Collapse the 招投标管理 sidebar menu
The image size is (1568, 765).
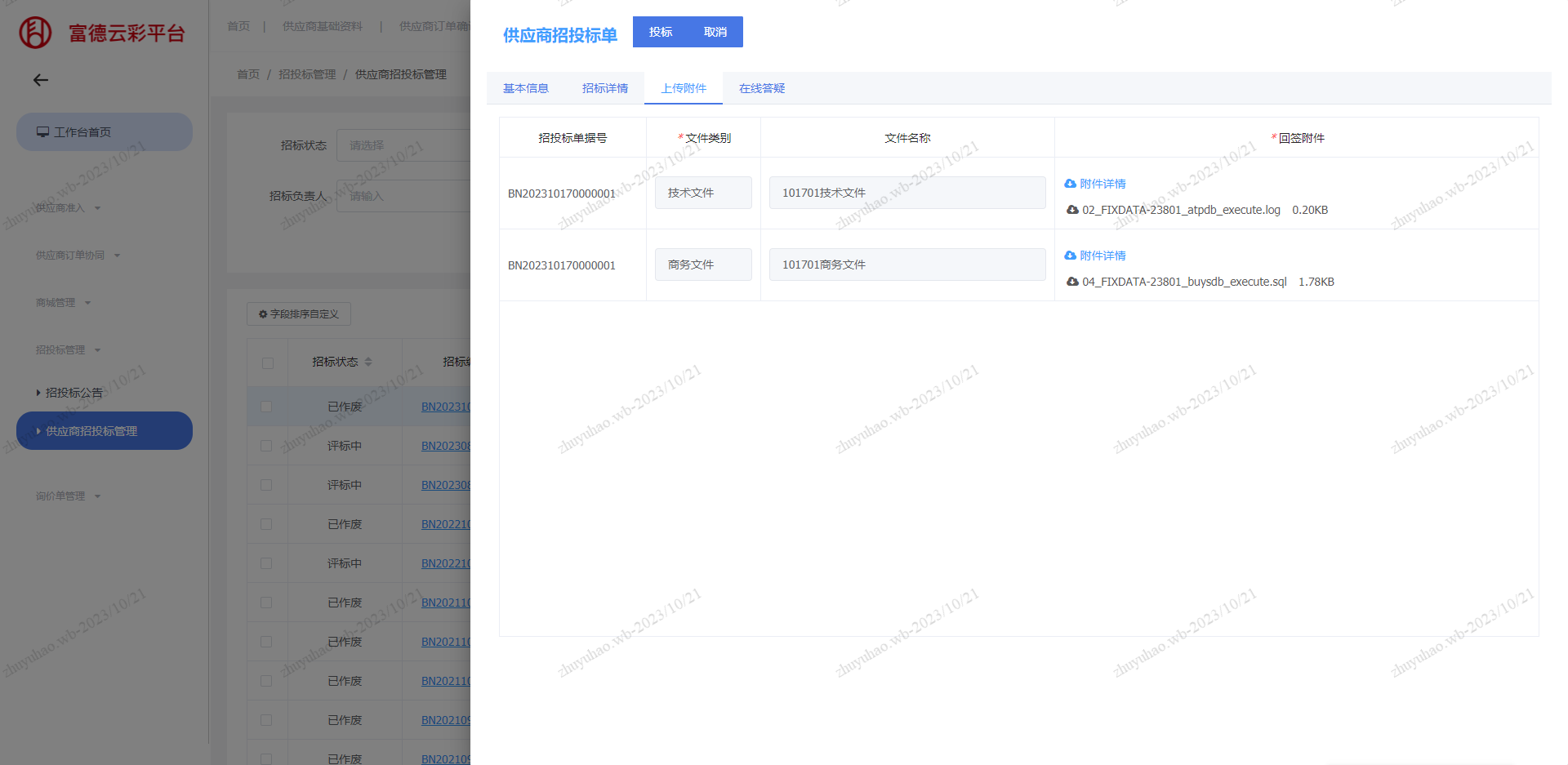coord(69,350)
